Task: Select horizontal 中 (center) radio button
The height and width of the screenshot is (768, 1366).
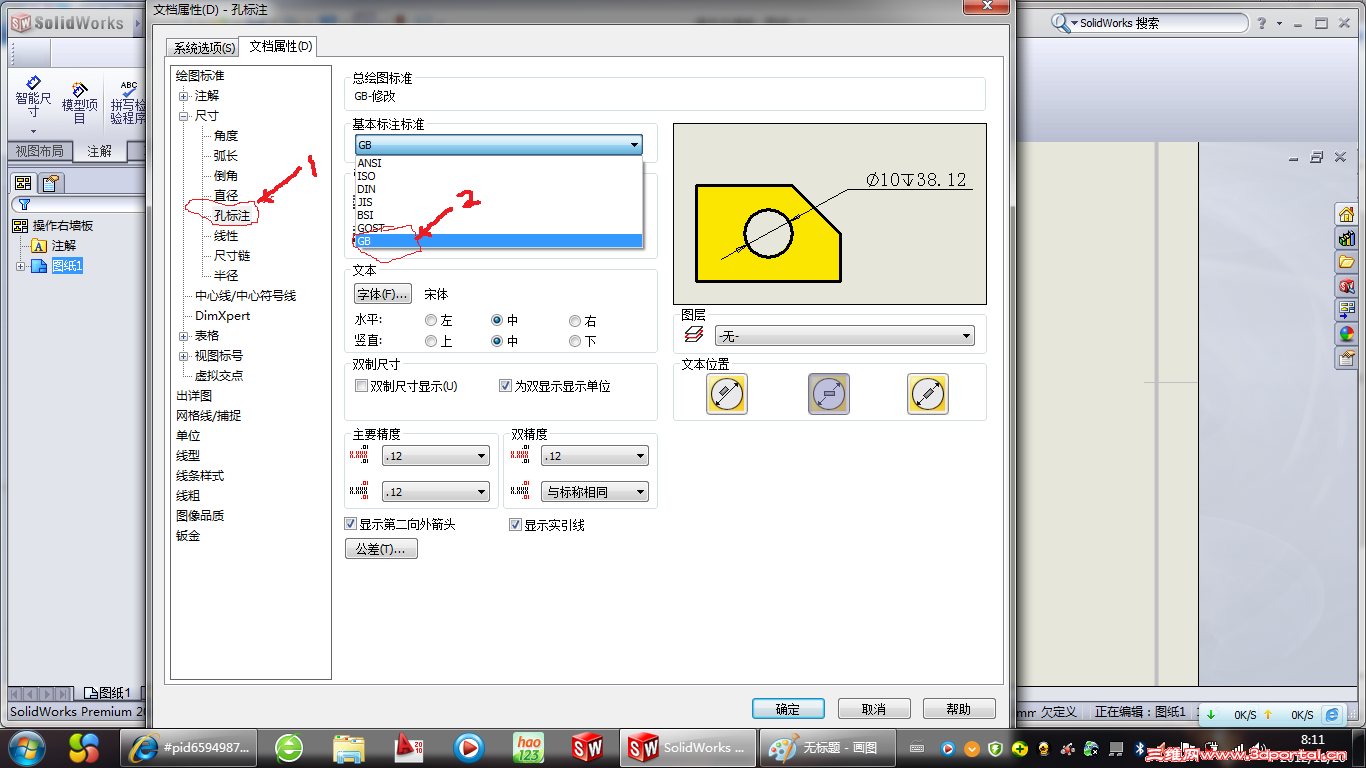Action: point(497,321)
